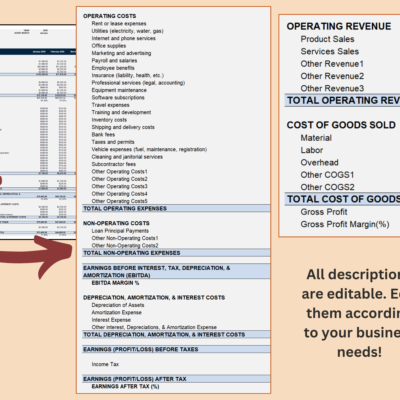The image size is (400, 400).
Task: Click 'EARNINGS (PROFIT/LOSS) BEFORE TAXES' row
Action: tap(176, 349)
